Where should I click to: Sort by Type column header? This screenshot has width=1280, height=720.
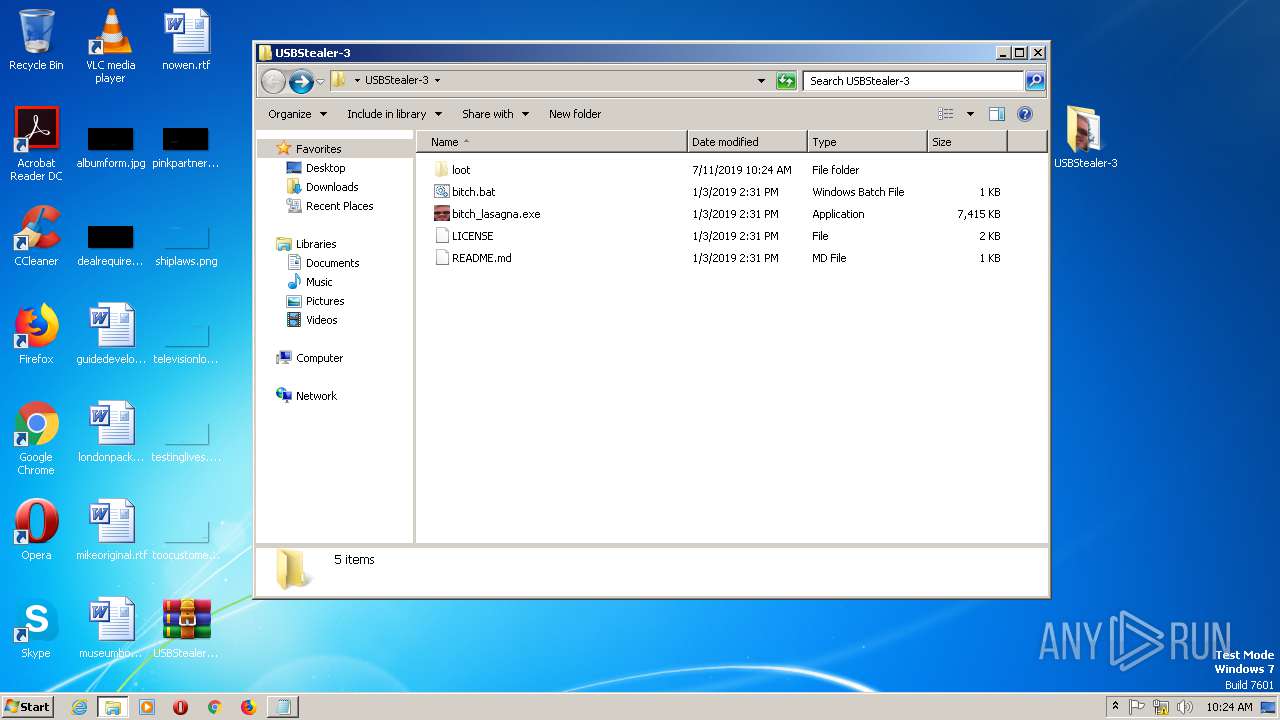[x=867, y=142]
